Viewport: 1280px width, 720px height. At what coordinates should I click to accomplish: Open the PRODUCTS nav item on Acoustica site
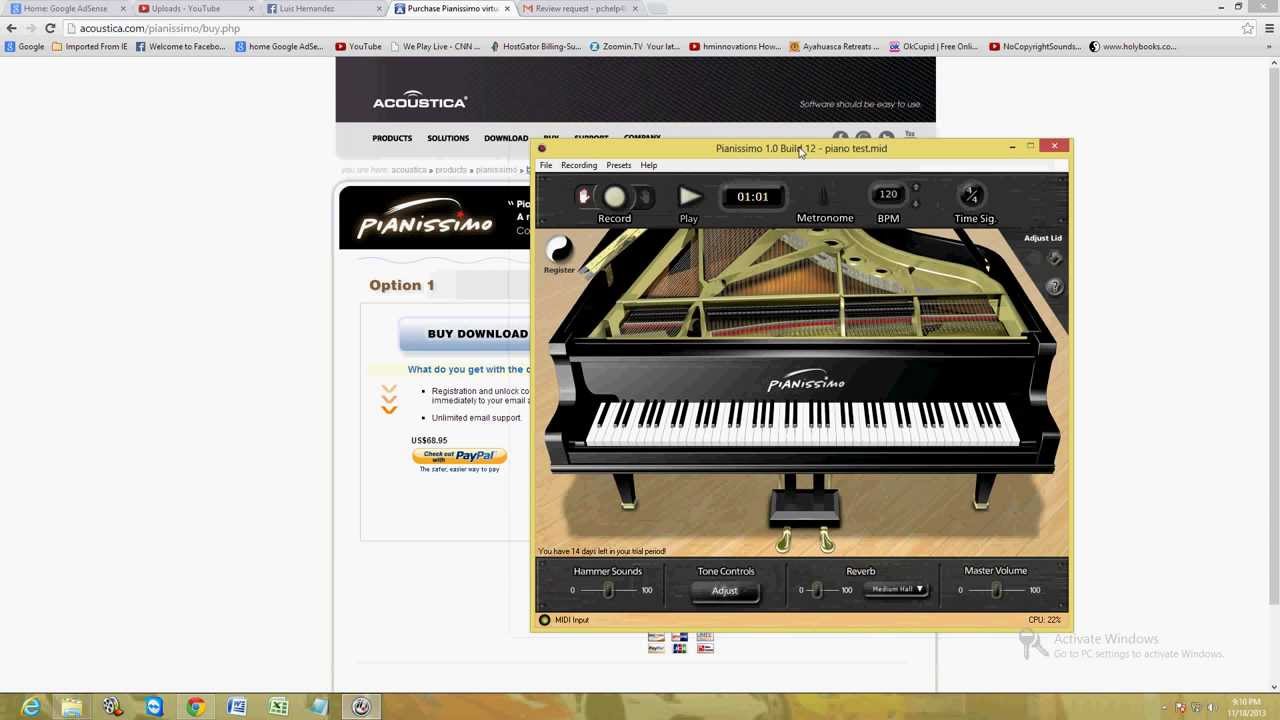tap(392, 138)
